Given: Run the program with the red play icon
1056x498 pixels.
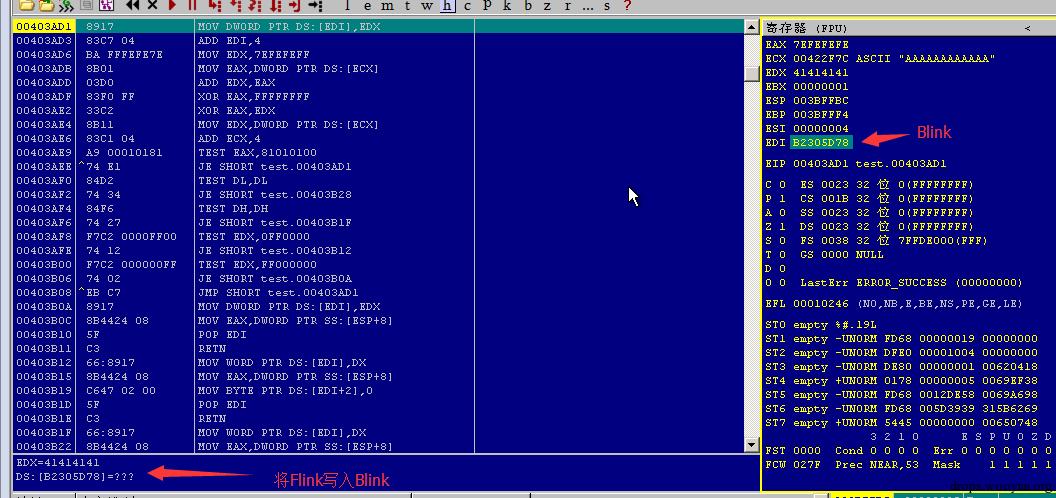Looking at the screenshot, I should (173, 5).
